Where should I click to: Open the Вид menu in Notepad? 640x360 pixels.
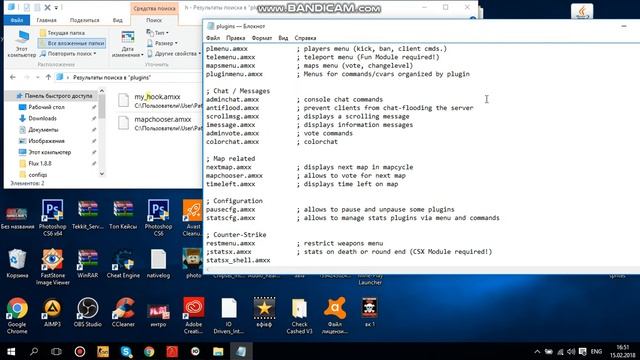coord(283,38)
